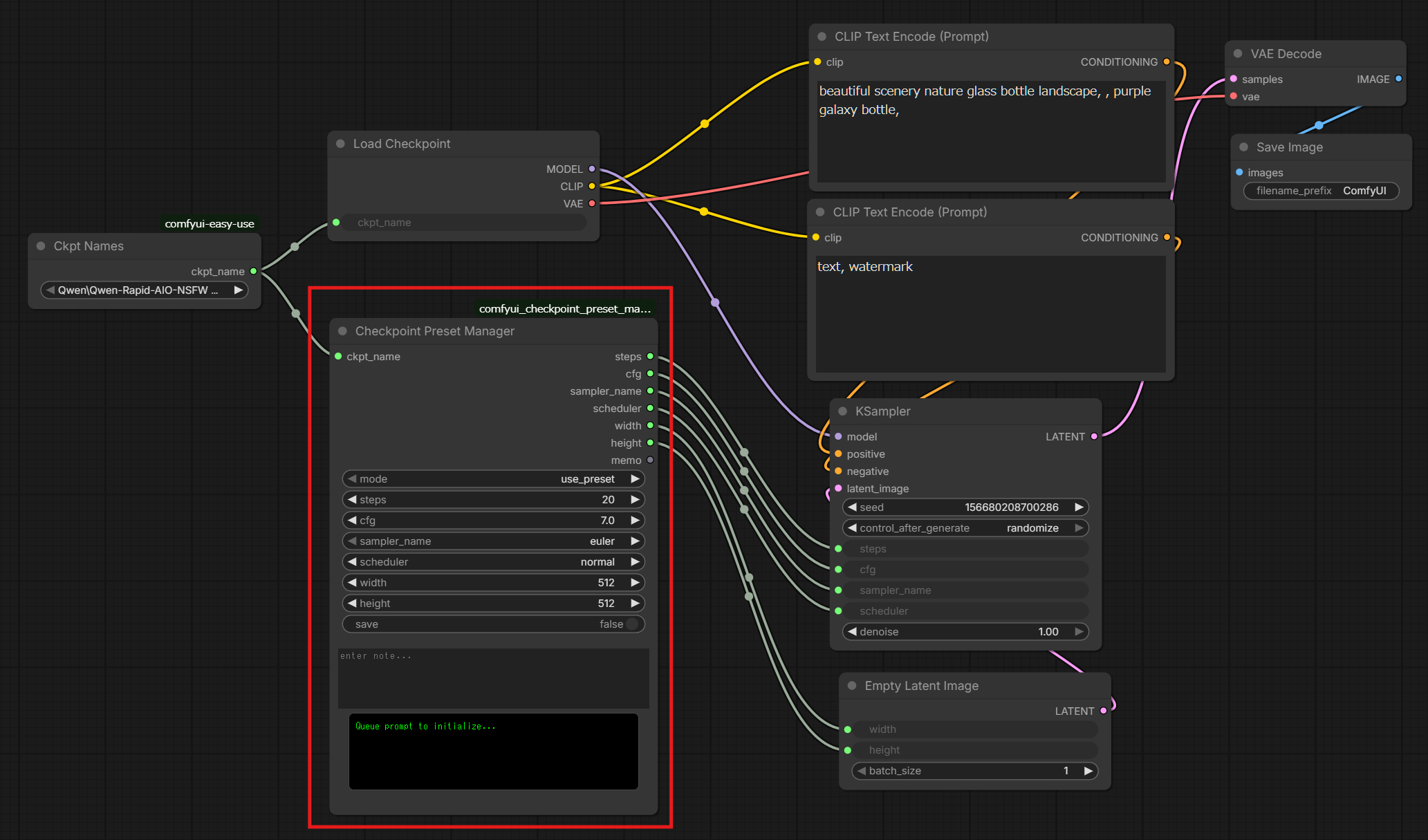Screen dimensions: 1428x840
Task: Increase batch_size with the right arrow
Action: pyautogui.click(x=1088, y=771)
